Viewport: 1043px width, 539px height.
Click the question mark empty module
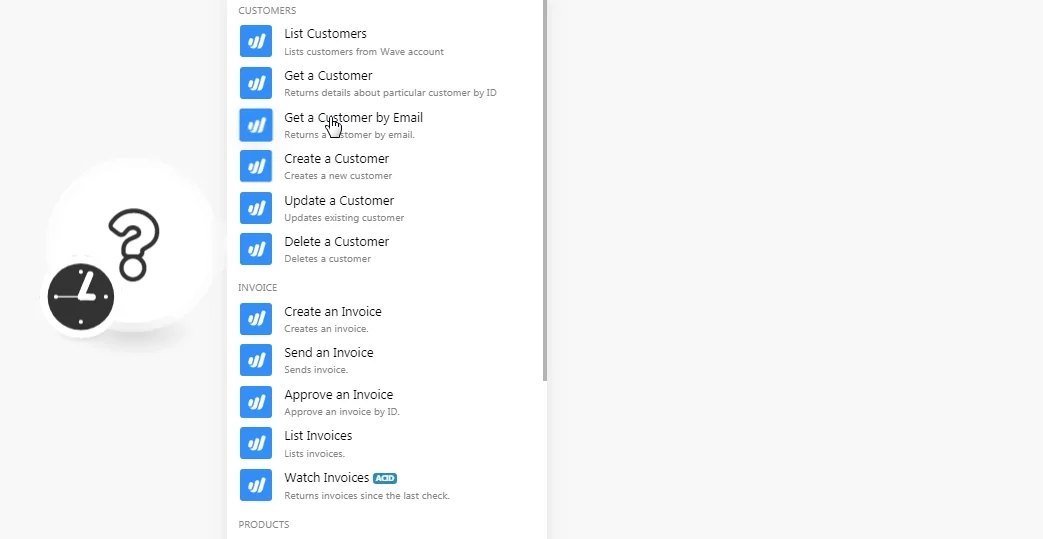point(133,243)
